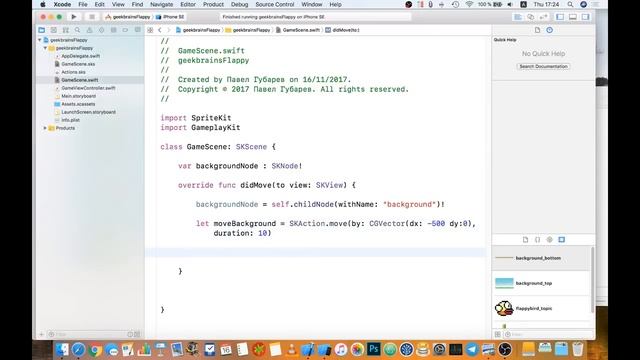Viewport: 640px width, 360px height.
Task: Open Safari from the Dock
Action: tap(78, 349)
